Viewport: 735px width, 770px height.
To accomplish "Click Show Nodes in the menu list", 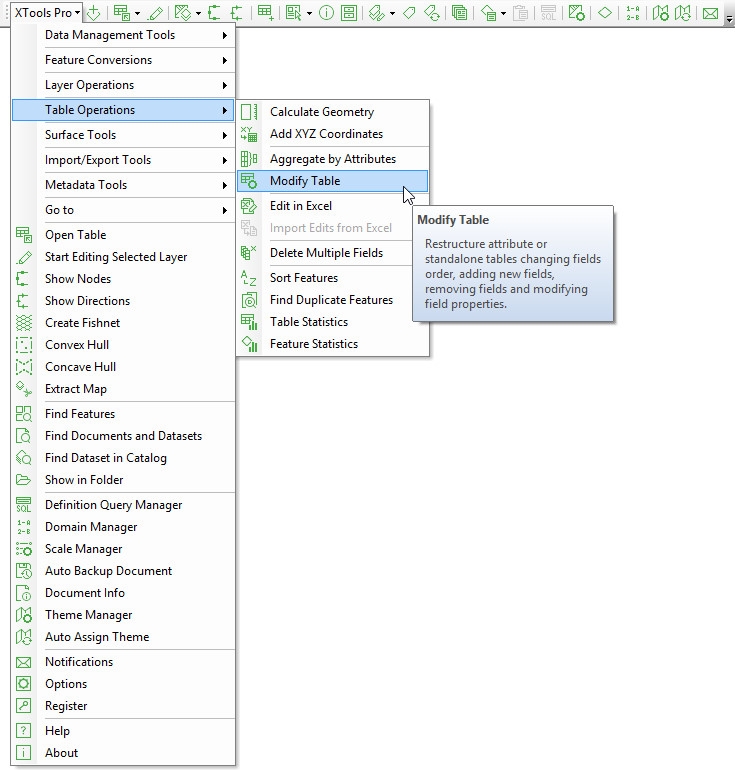I will [x=124, y=279].
